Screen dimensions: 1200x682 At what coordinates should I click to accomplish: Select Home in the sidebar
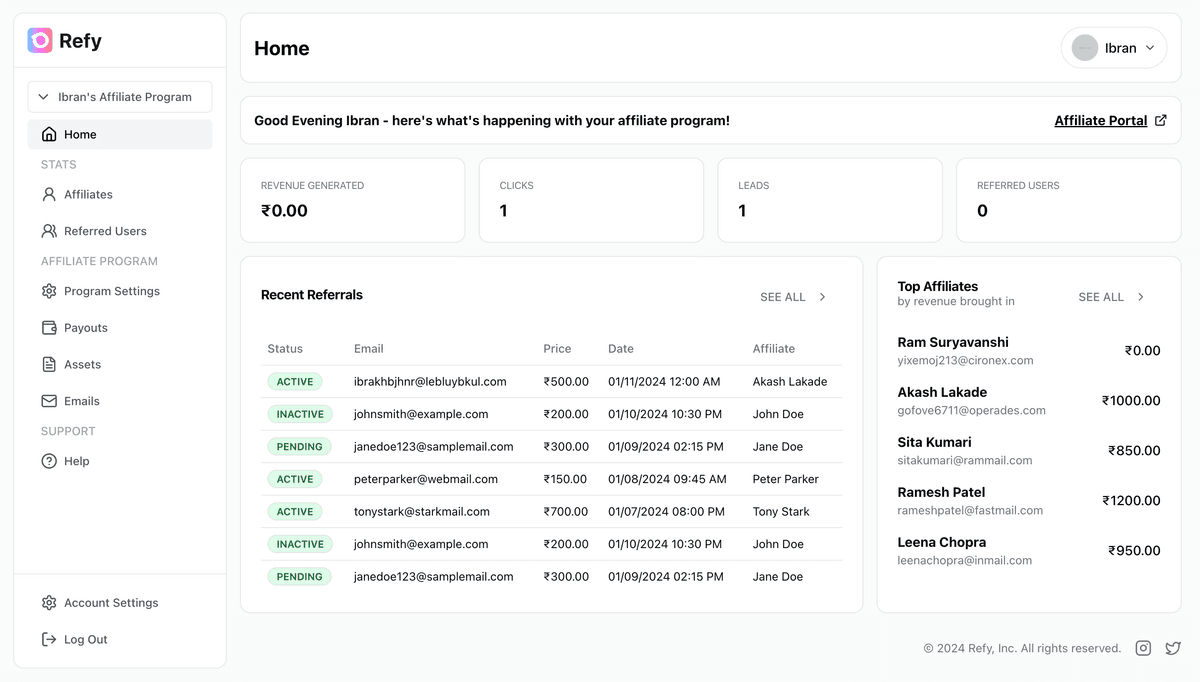80,133
